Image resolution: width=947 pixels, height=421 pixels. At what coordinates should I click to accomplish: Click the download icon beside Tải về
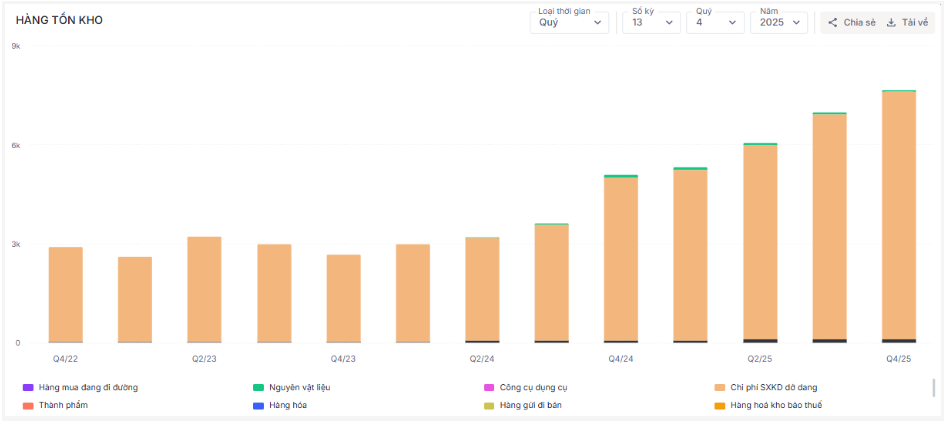point(891,22)
